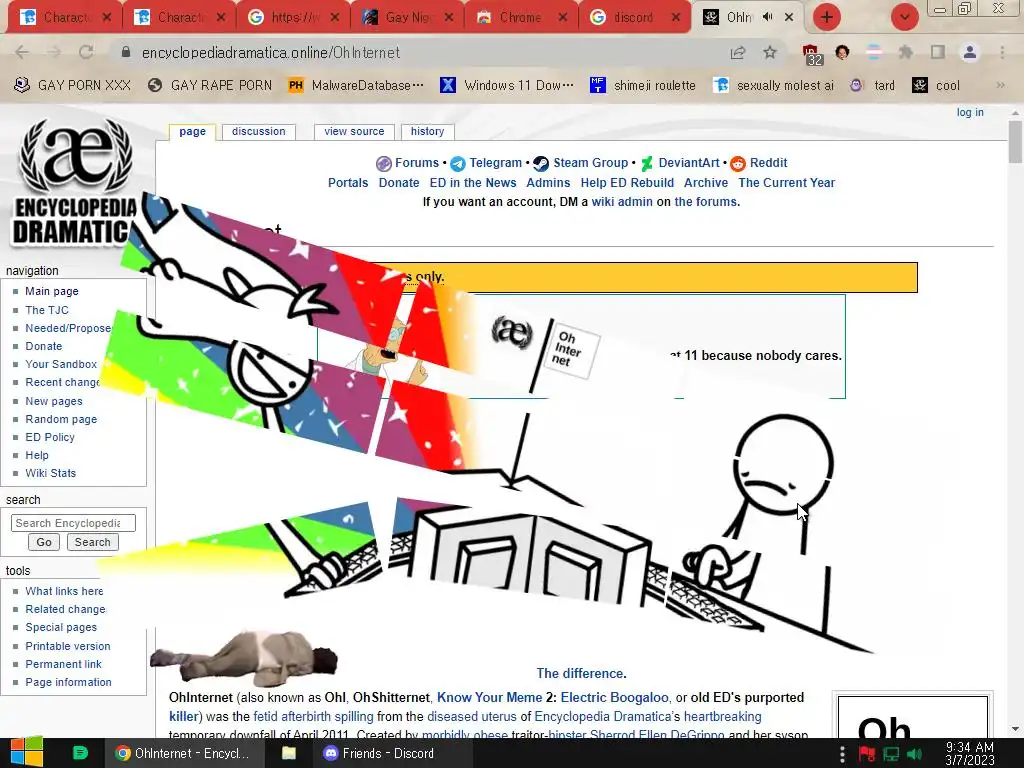This screenshot has height=768, width=1024.
Task: Click the red flag icon in the system tray
Action: coord(867,754)
